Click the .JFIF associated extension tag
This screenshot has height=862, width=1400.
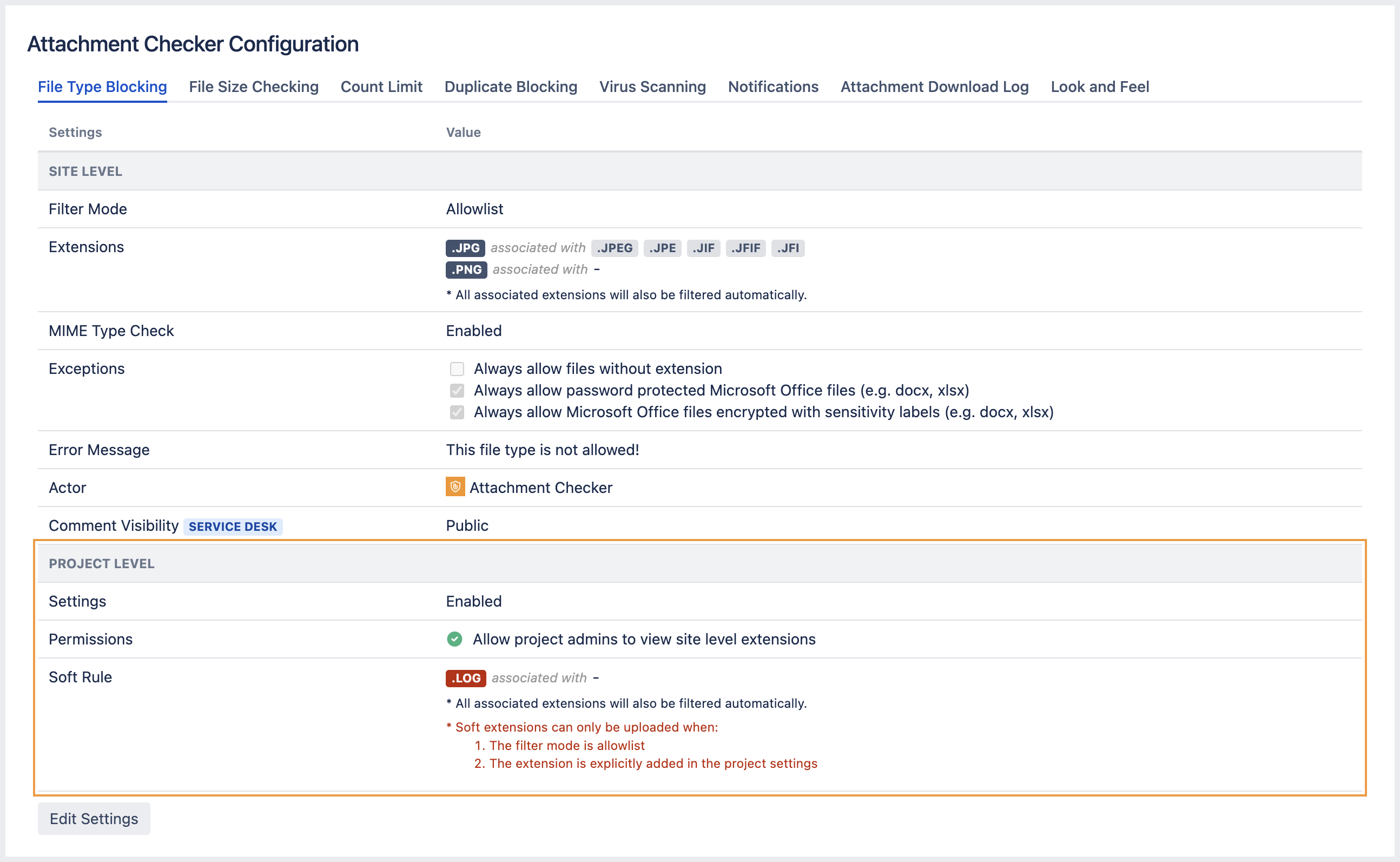pos(746,248)
